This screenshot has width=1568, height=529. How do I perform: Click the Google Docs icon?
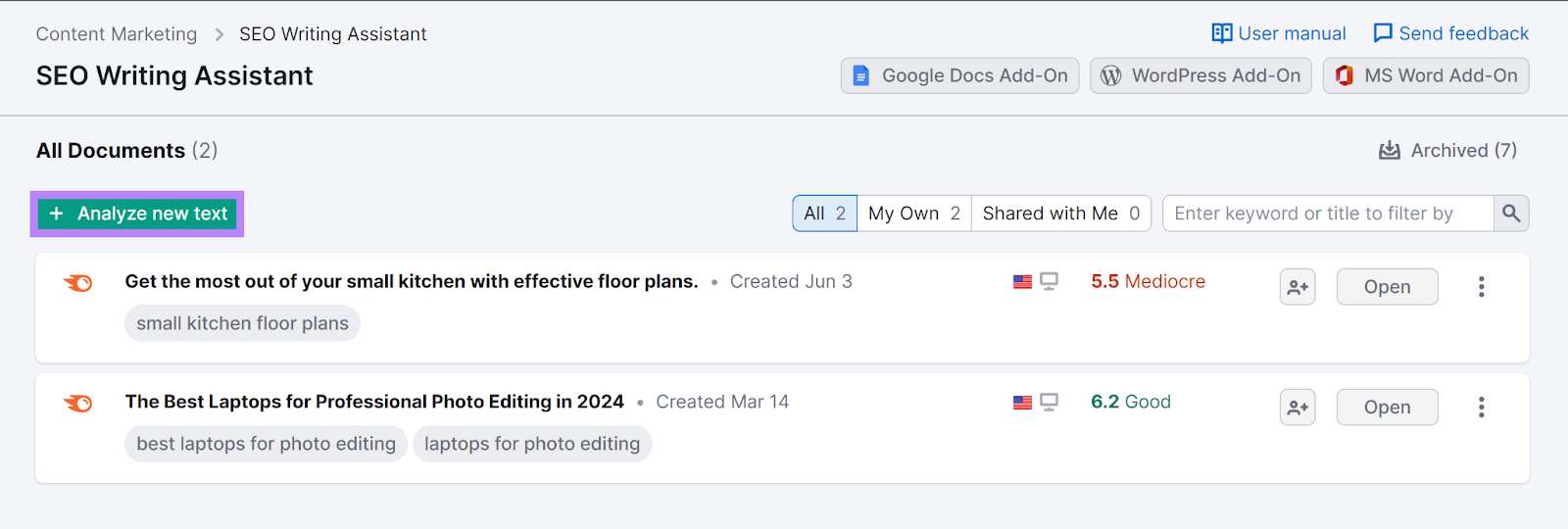point(860,75)
